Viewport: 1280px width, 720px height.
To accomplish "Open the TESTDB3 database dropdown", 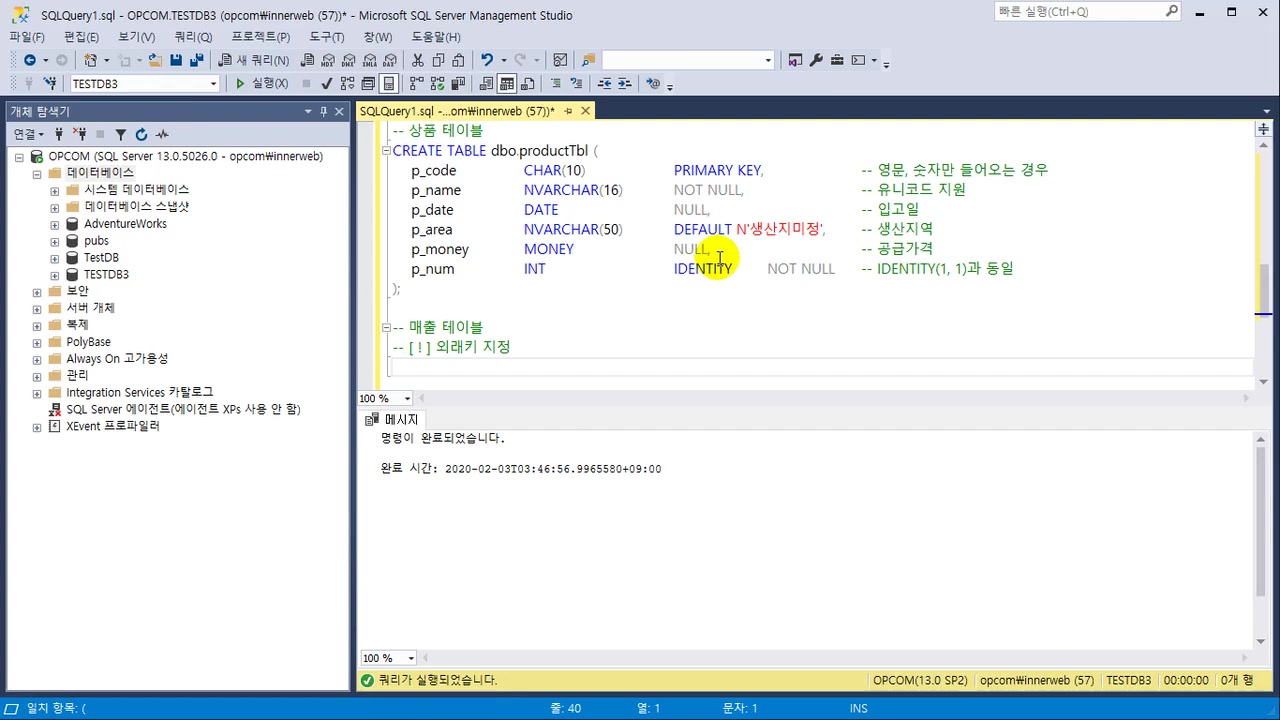I will [213, 84].
